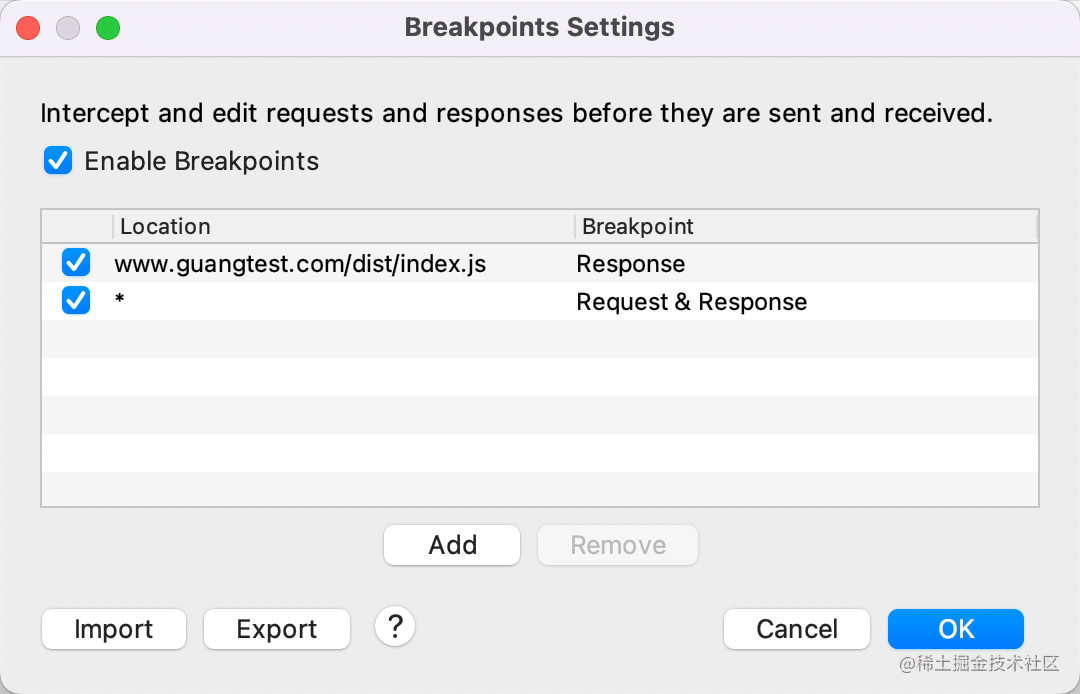Uncheck the www.guangtest.com breakpoint checkbox
Image resolution: width=1080 pixels, height=694 pixels.
76,264
